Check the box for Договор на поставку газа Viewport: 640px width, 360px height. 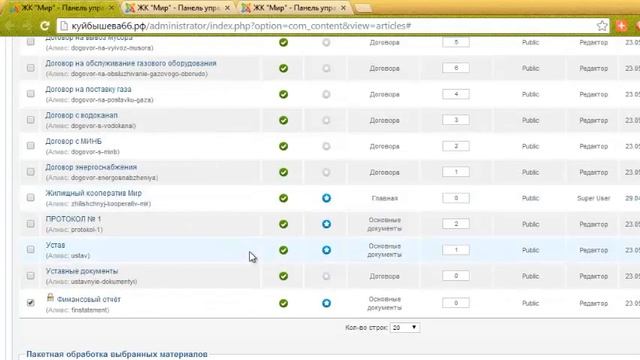[x=31, y=94]
